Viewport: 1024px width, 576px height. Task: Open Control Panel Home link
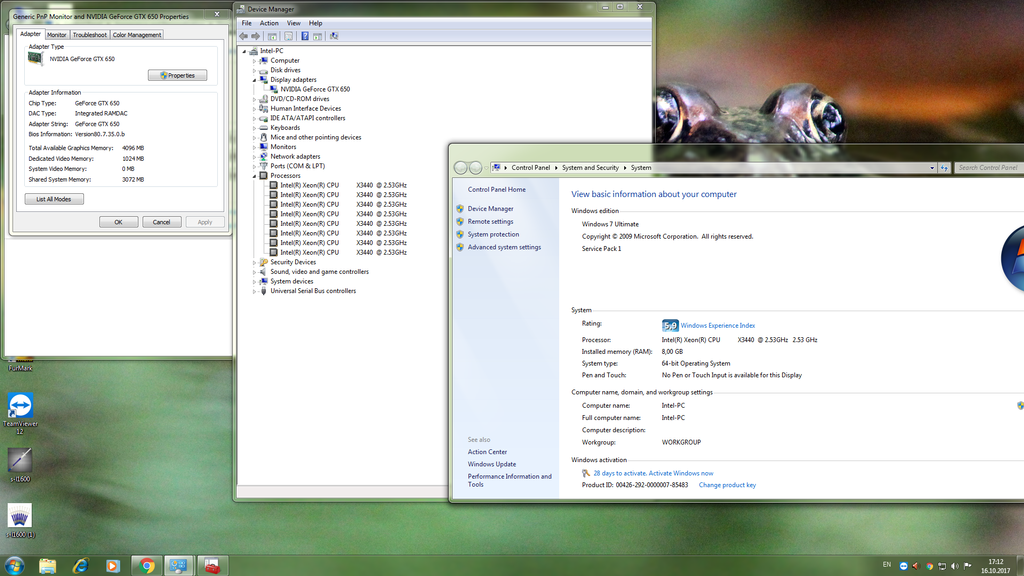point(496,189)
